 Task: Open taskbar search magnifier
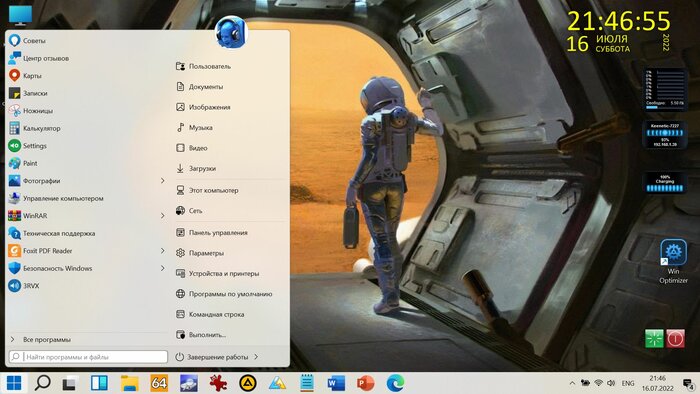point(42,383)
